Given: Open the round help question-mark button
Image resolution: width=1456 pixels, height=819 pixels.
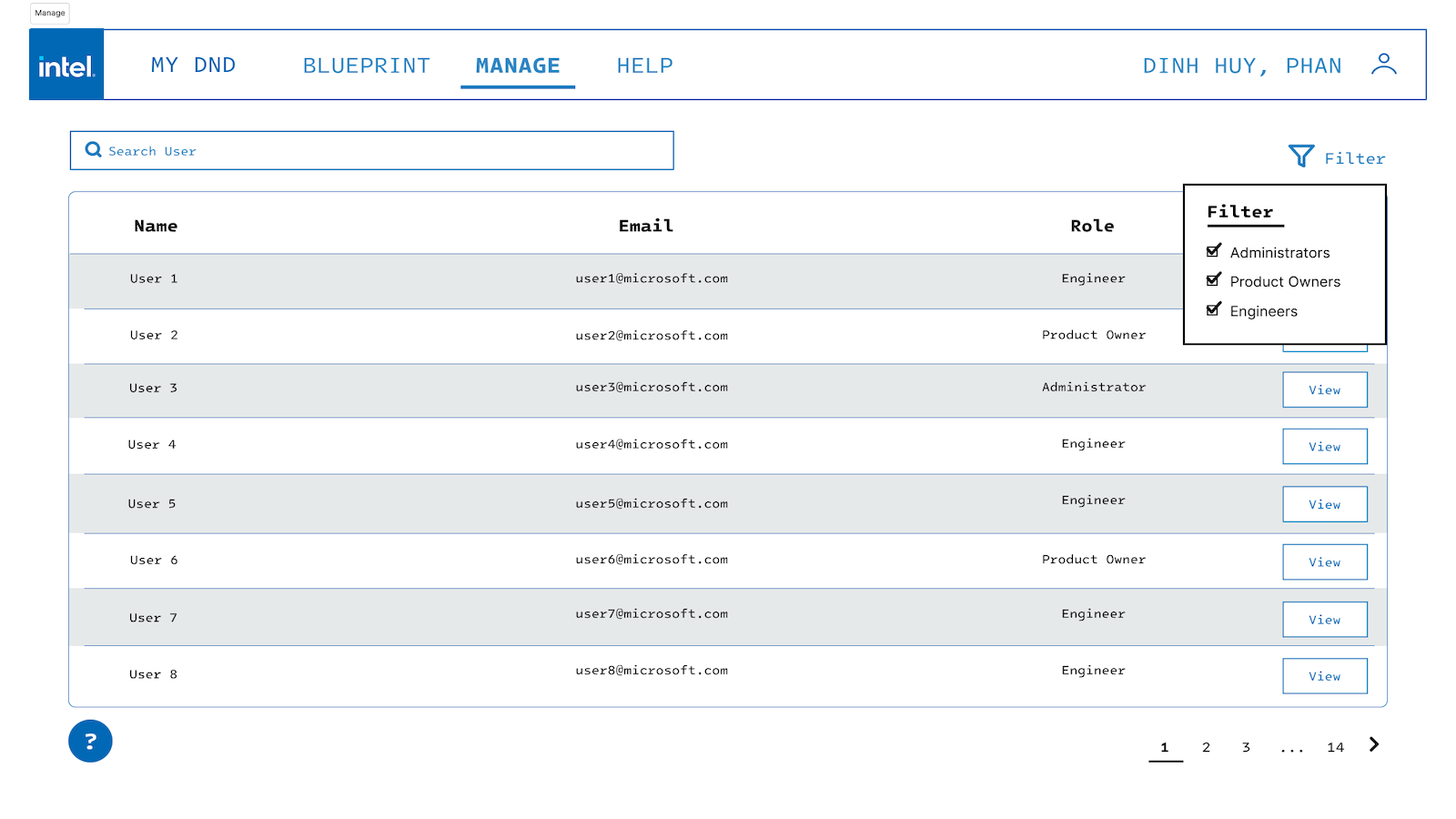Looking at the screenshot, I should (x=90, y=741).
